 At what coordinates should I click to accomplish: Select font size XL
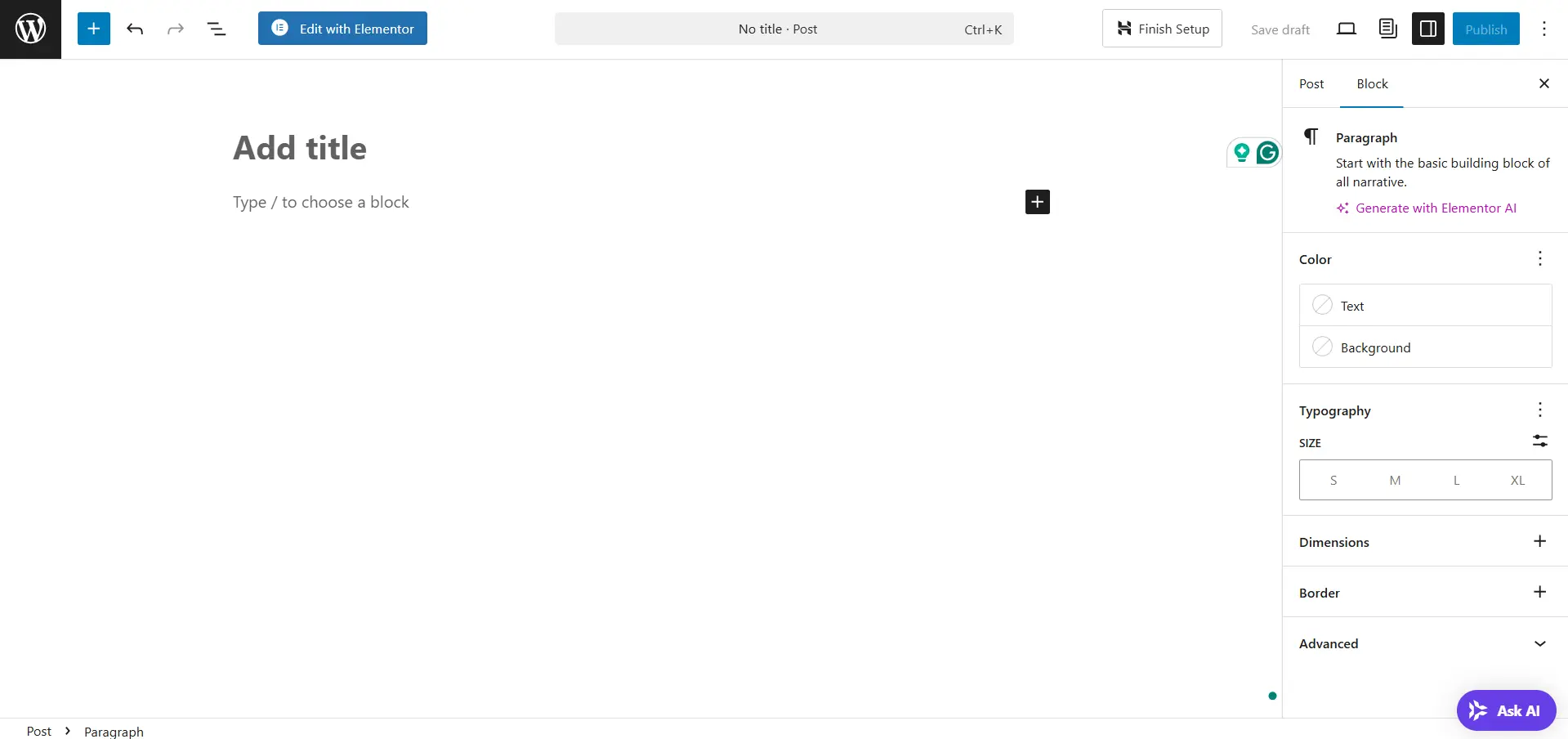pos(1517,480)
